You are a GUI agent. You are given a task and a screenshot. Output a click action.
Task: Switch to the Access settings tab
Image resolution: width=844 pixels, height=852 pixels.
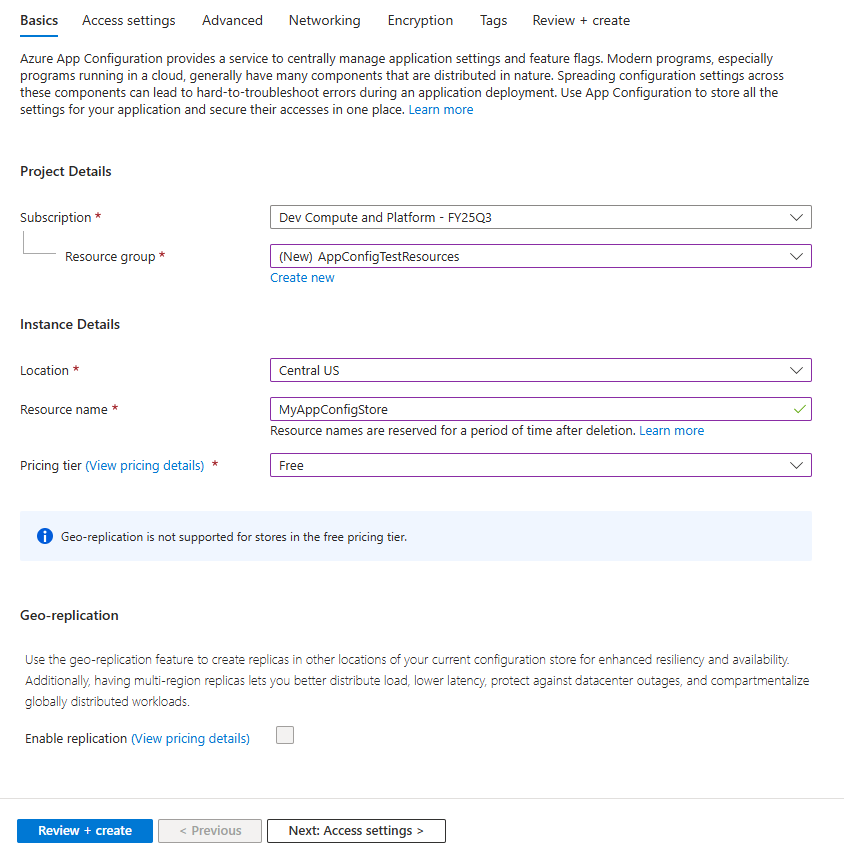pyautogui.click(x=128, y=20)
